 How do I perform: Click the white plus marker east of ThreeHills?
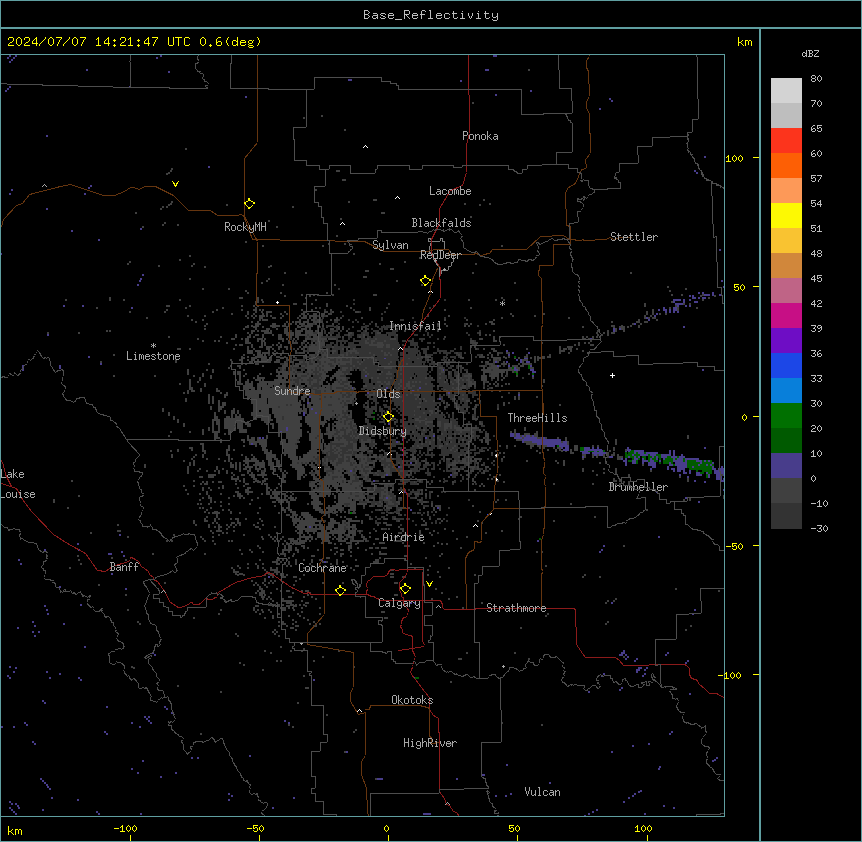[612, 375]
